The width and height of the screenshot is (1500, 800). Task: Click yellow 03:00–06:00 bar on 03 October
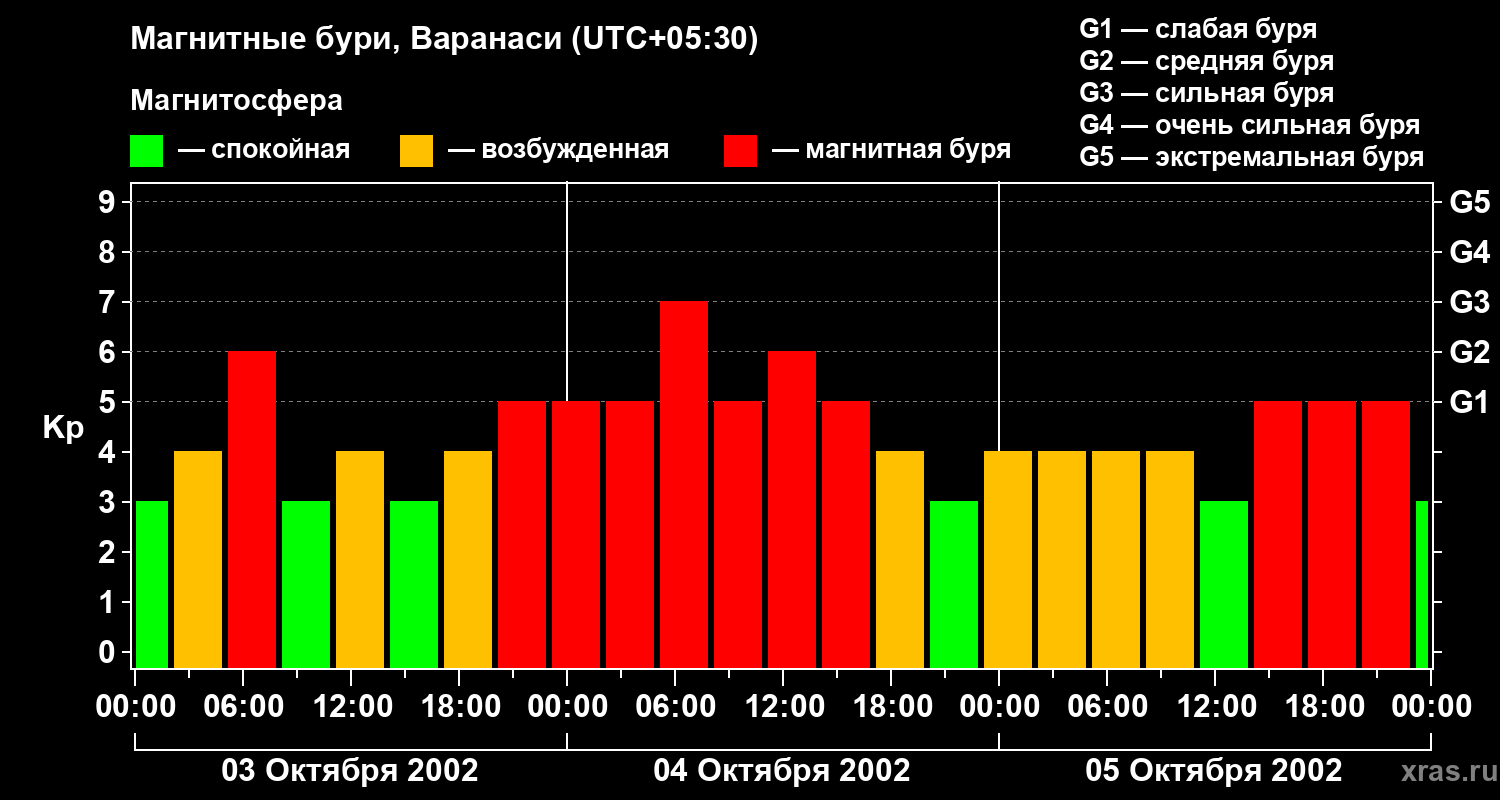(x=198, y=559)
